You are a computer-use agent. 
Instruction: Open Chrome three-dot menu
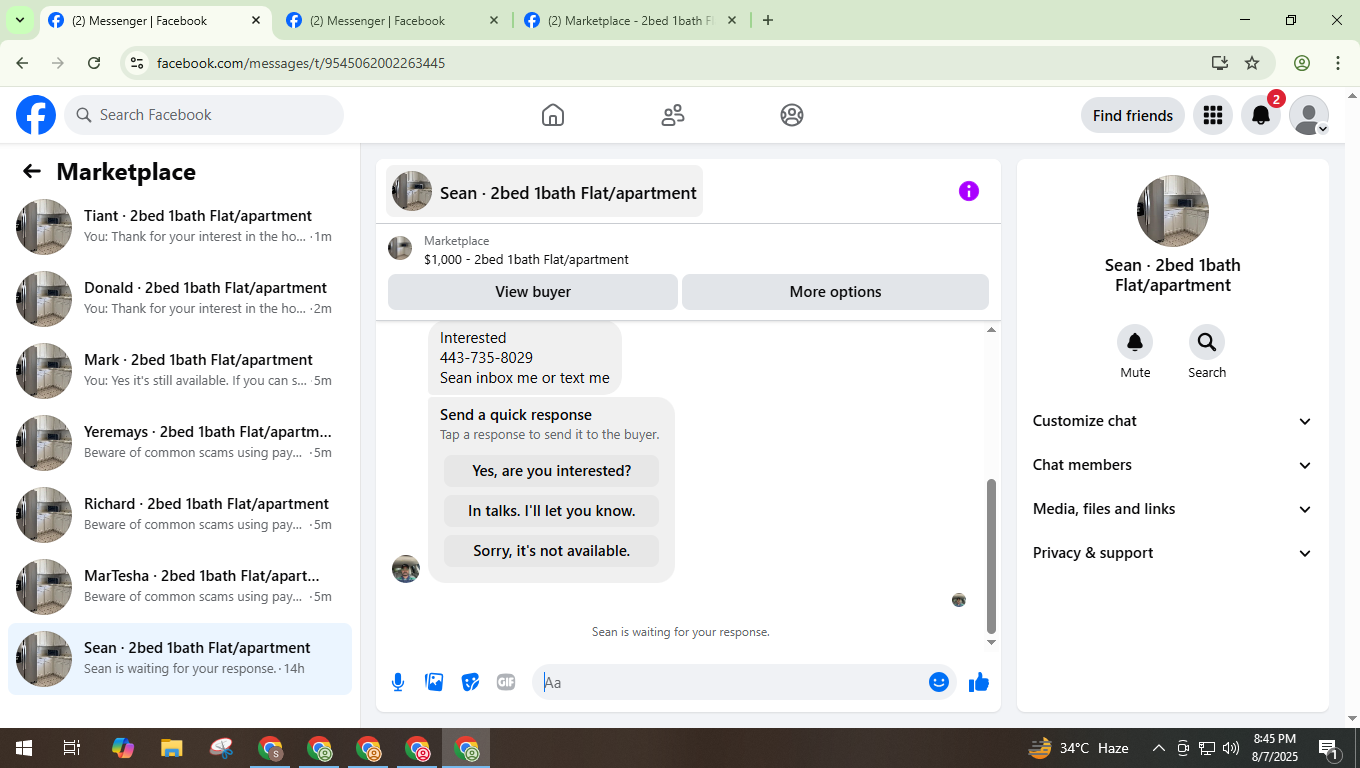click(x=1338, y=63)
